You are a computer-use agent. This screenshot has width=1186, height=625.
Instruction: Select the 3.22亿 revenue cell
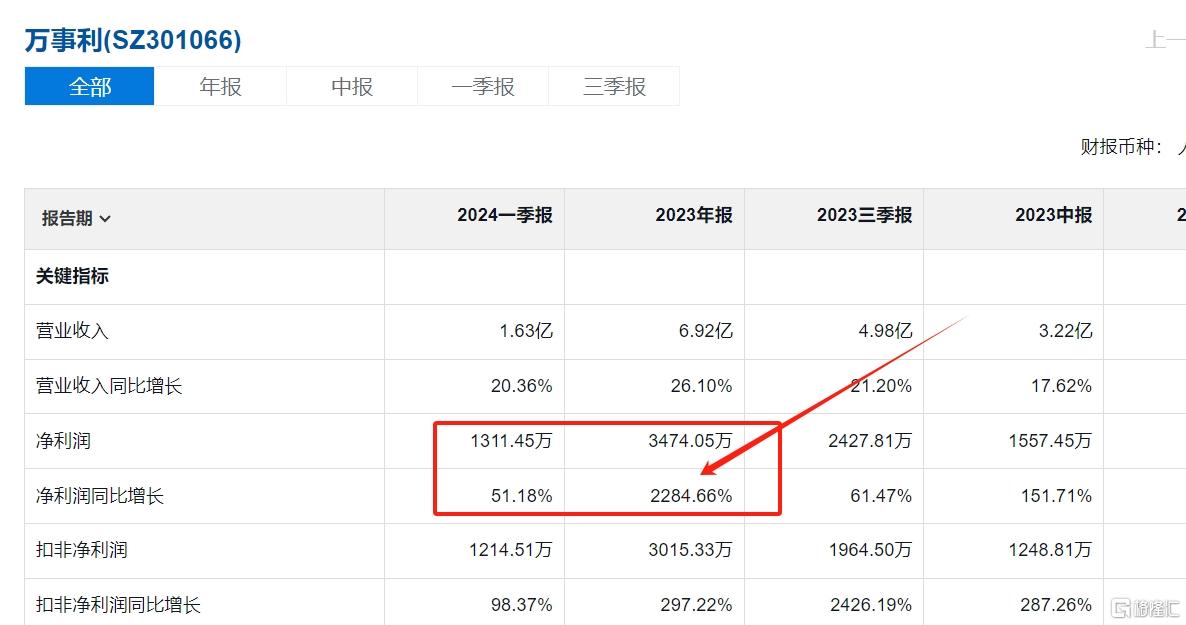(x=1065, y=331)
